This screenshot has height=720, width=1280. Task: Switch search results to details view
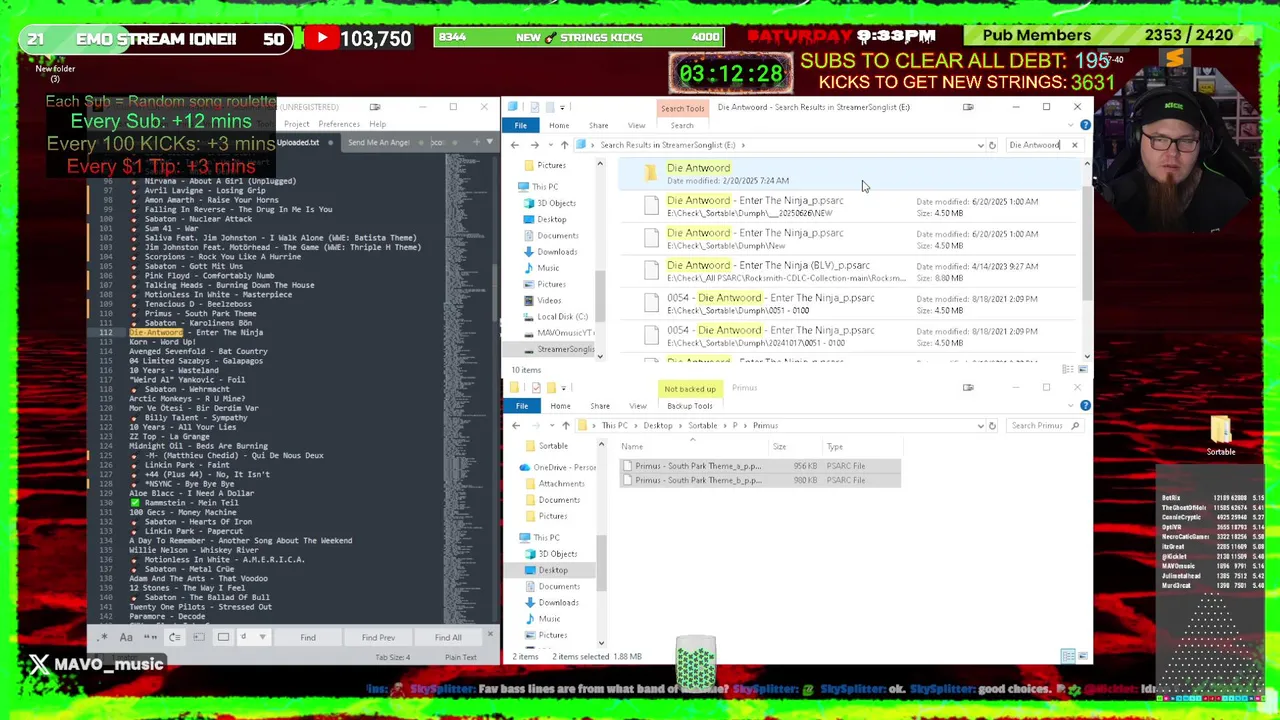(1069, 369)
